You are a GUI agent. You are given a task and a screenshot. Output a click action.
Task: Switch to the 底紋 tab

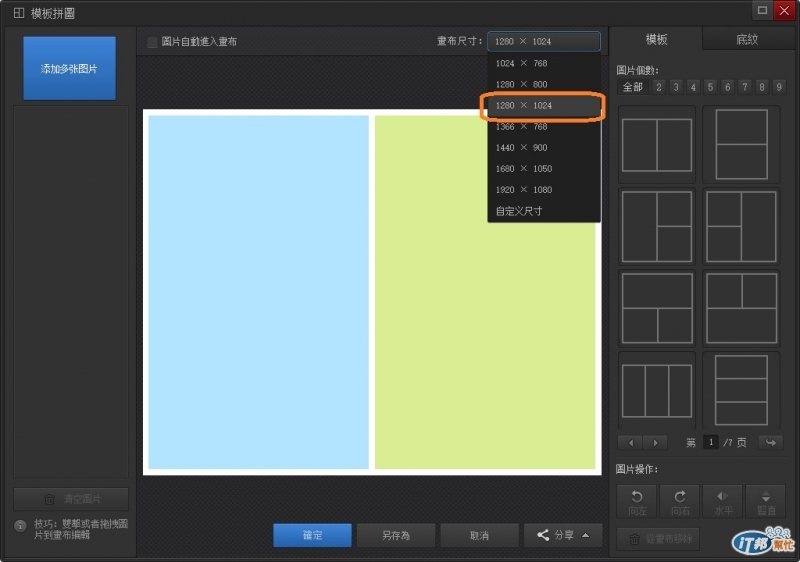747,39
